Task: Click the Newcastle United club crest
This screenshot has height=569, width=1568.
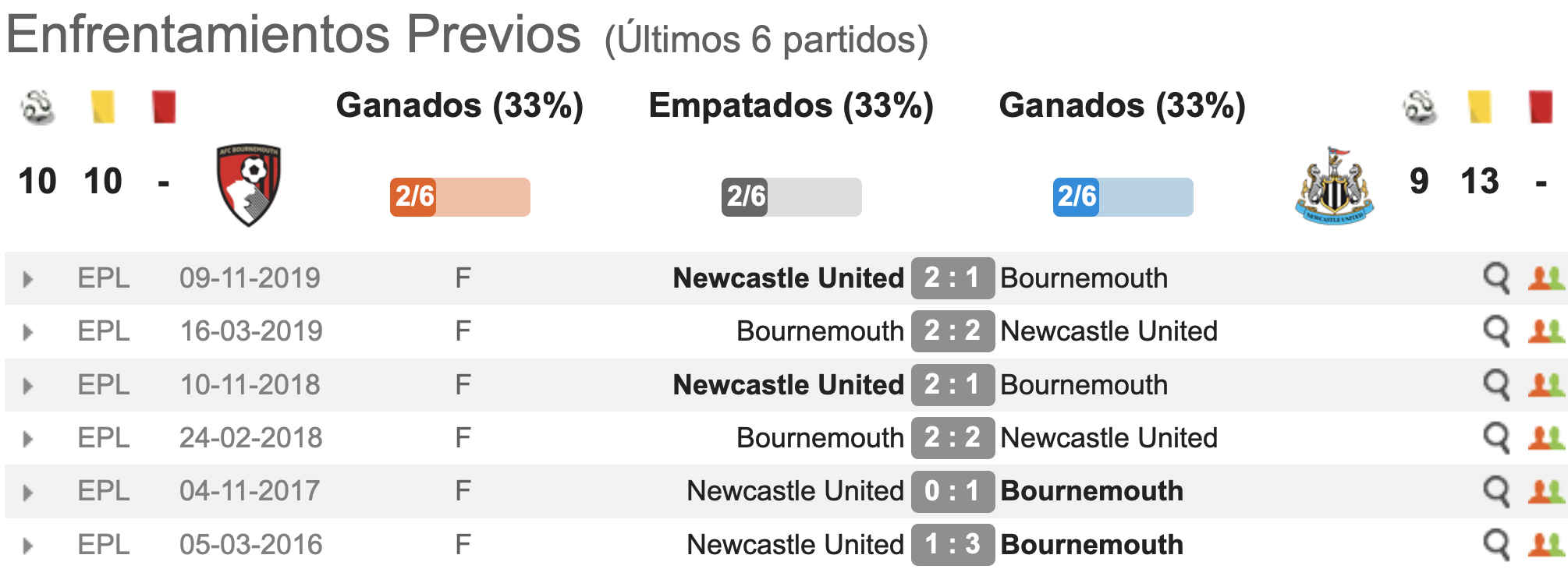Action: (x=1334, y=186)
